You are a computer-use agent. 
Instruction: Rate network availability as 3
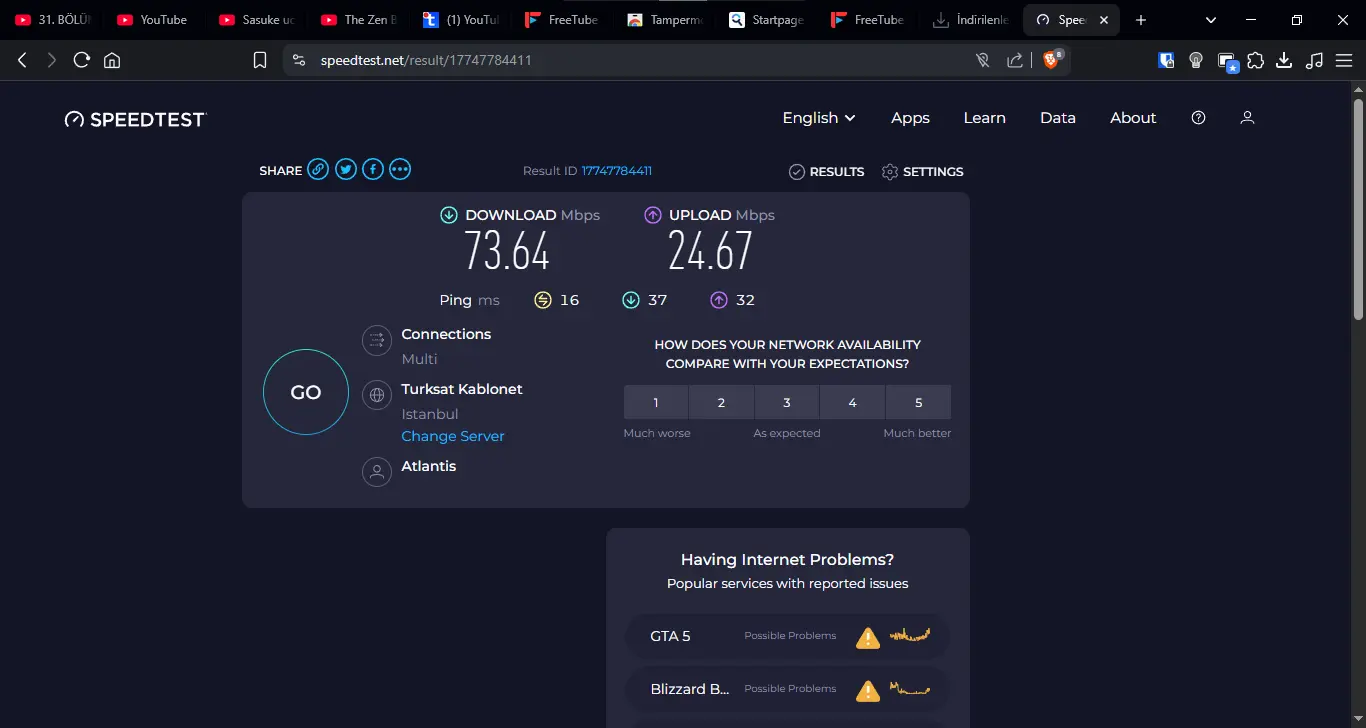[787, 402]
